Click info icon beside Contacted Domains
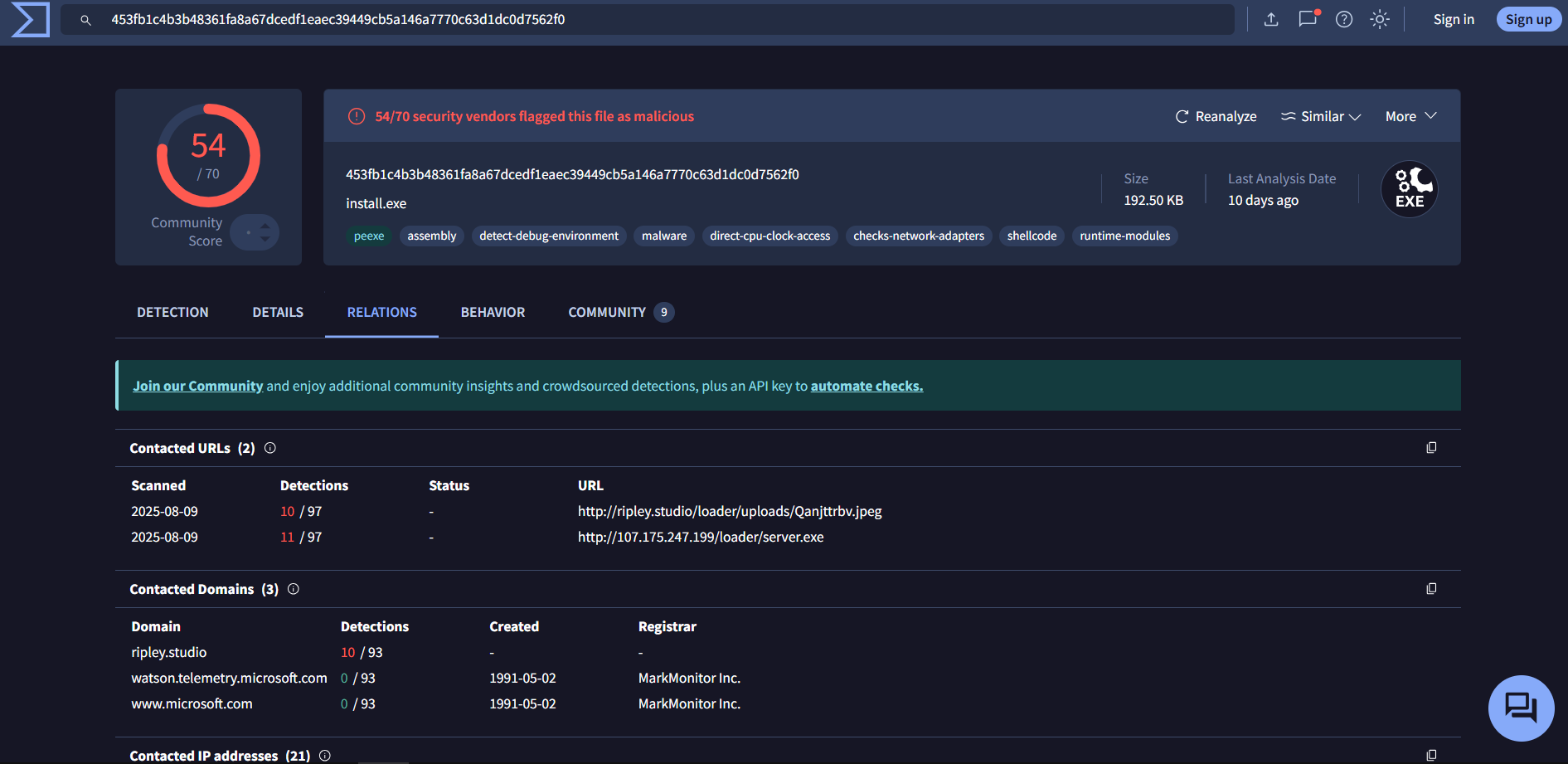 click(294, 589)
